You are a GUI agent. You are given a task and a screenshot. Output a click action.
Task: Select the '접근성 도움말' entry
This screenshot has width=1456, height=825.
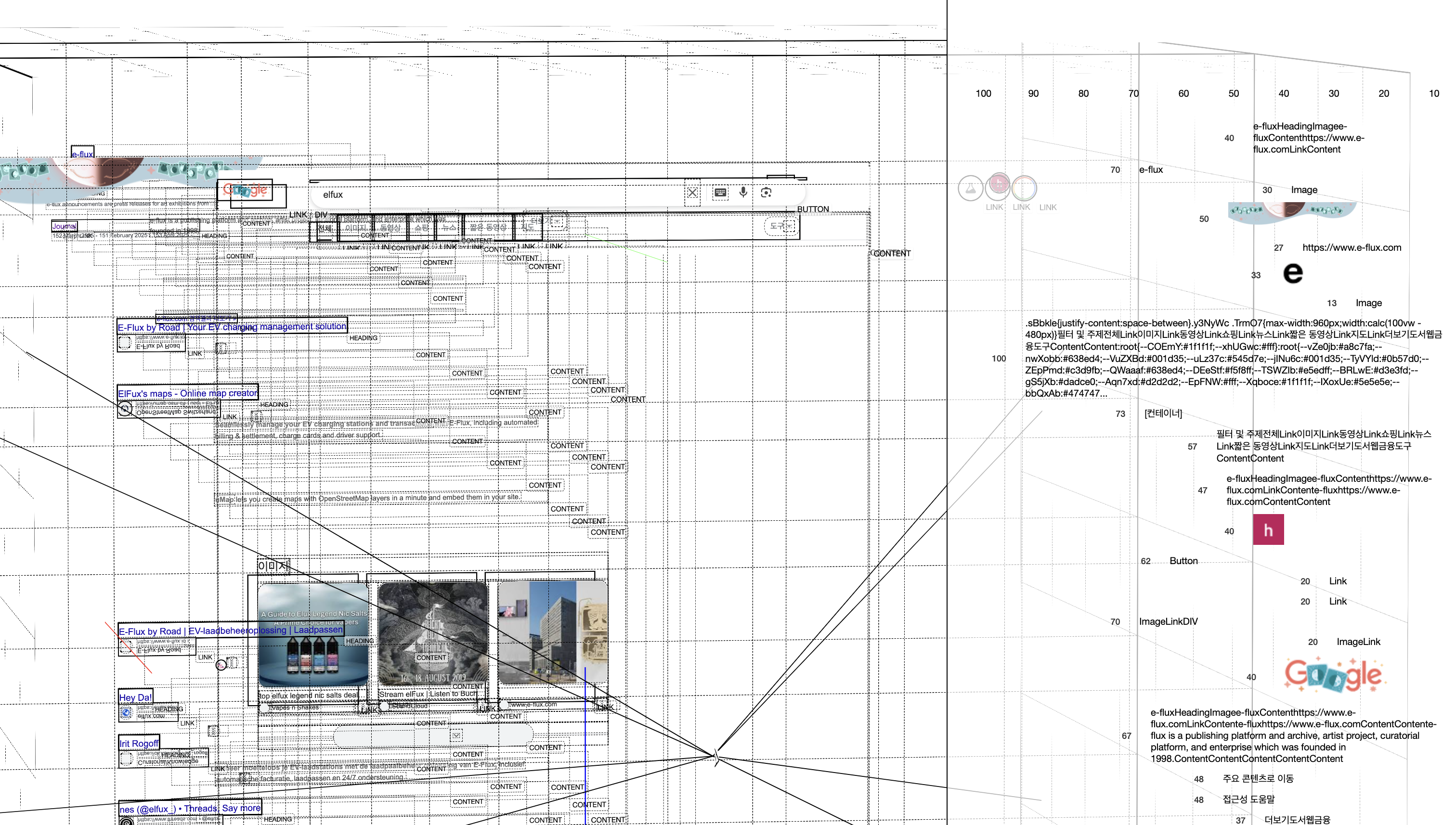pos(1248,799)
